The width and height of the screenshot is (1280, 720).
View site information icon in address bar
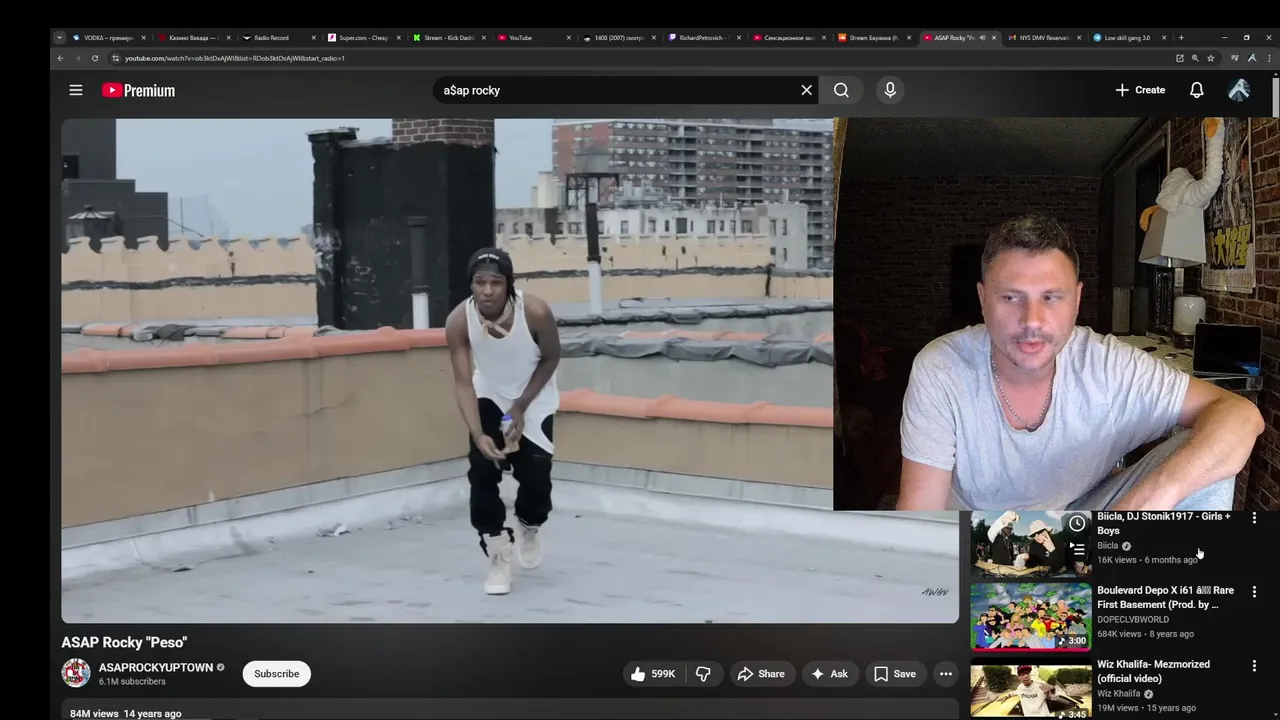coord(116,58)
